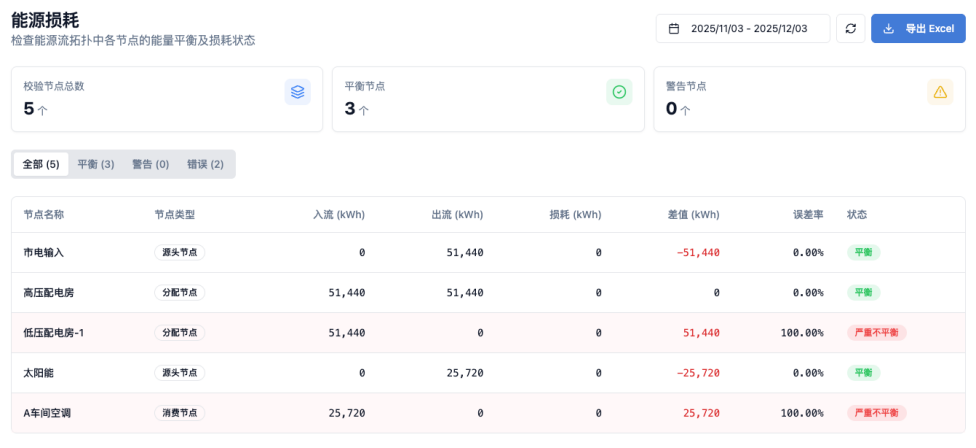This screenshot has height=448, width=976.
Task: Click the 节点名称 column header
Action: (44, 215)
